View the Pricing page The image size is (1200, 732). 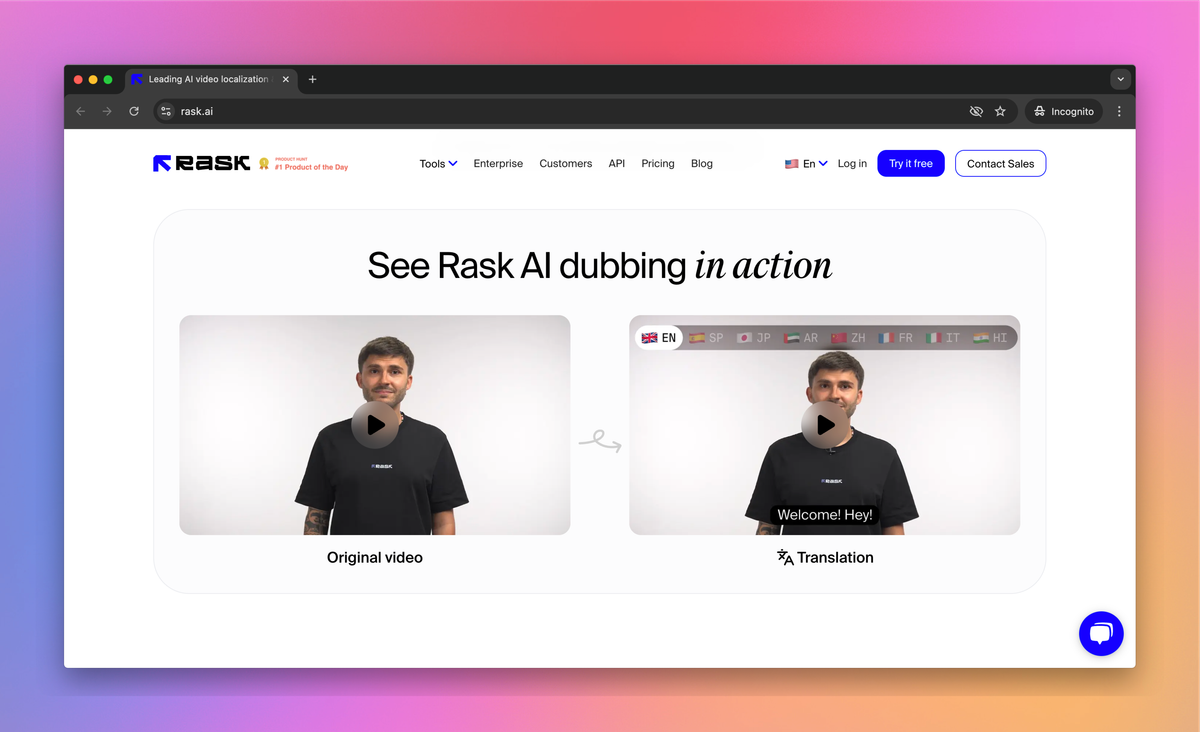click(x=658, y=163)
